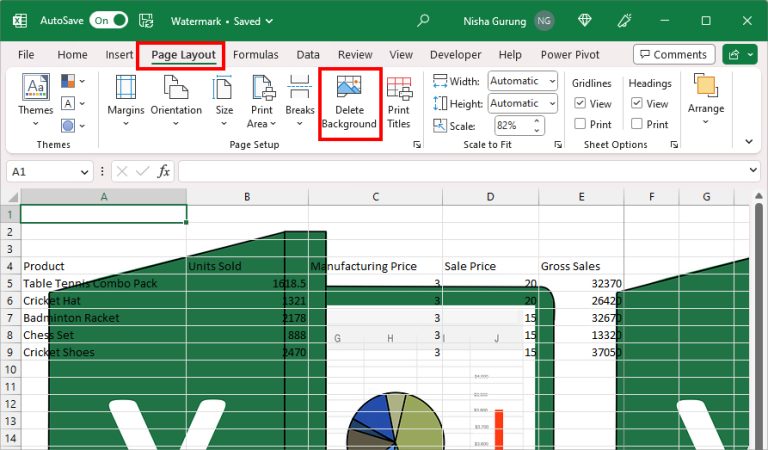
Task: Open Page Setup dialog launcher
Action: point(417,144)
